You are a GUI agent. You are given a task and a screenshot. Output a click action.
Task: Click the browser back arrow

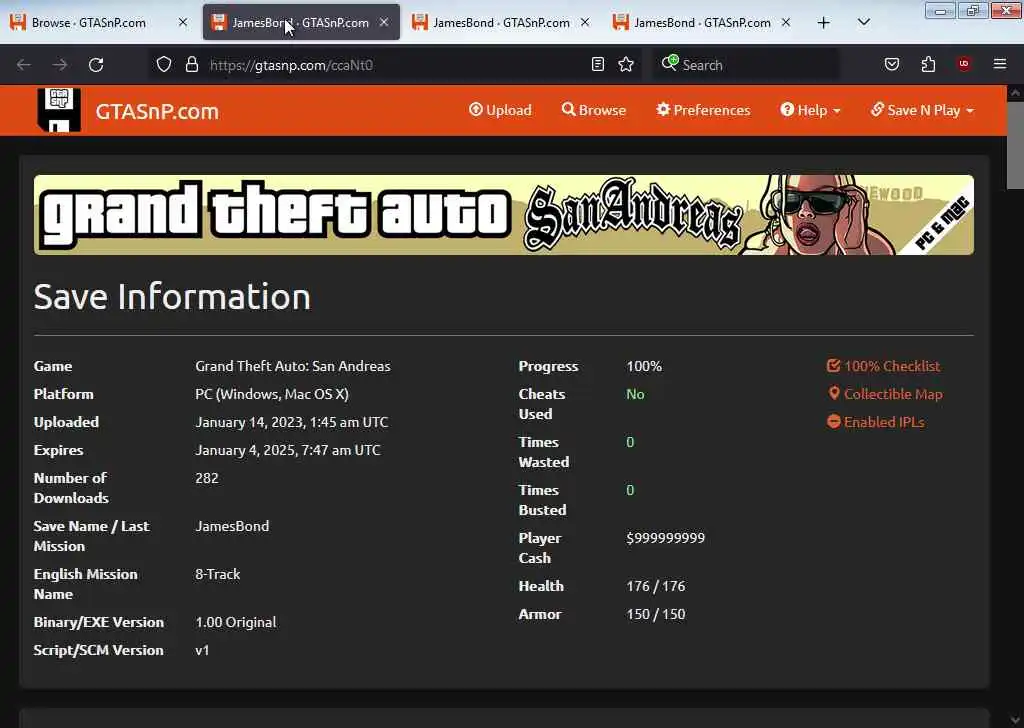(x=24, y=65)
